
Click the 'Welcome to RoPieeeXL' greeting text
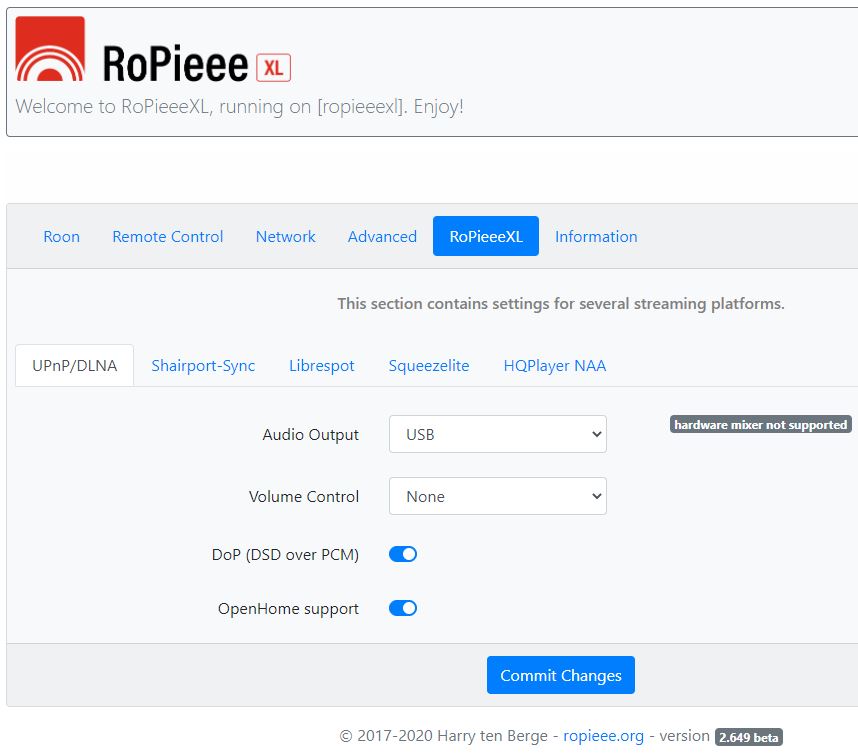pos(240,106)
